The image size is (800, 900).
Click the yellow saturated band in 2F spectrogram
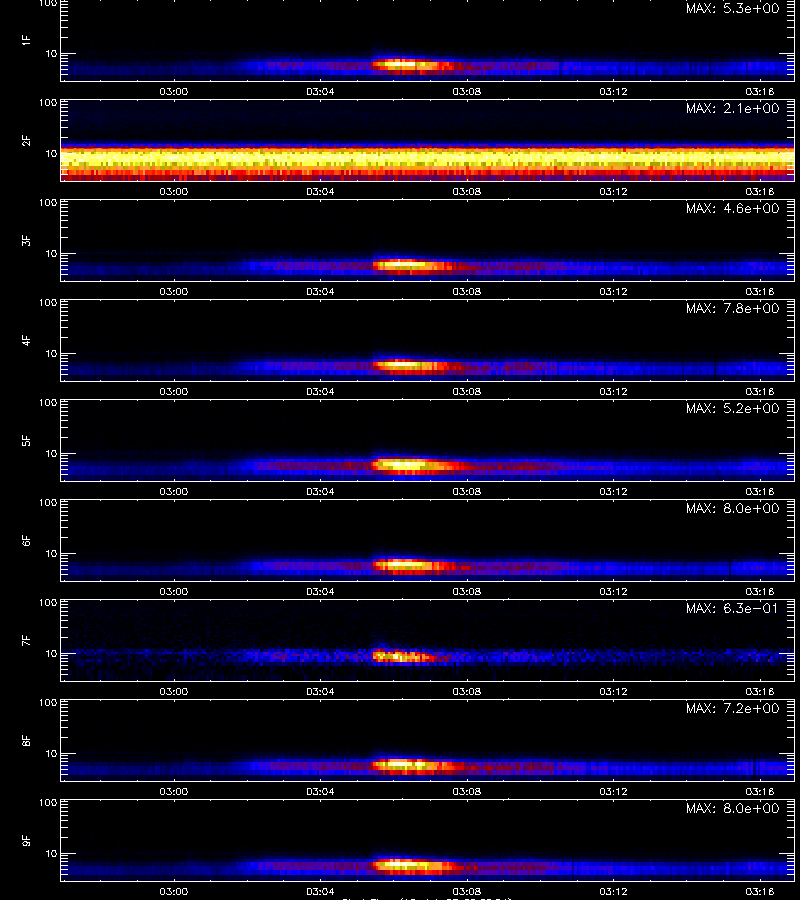coord(428,158)
